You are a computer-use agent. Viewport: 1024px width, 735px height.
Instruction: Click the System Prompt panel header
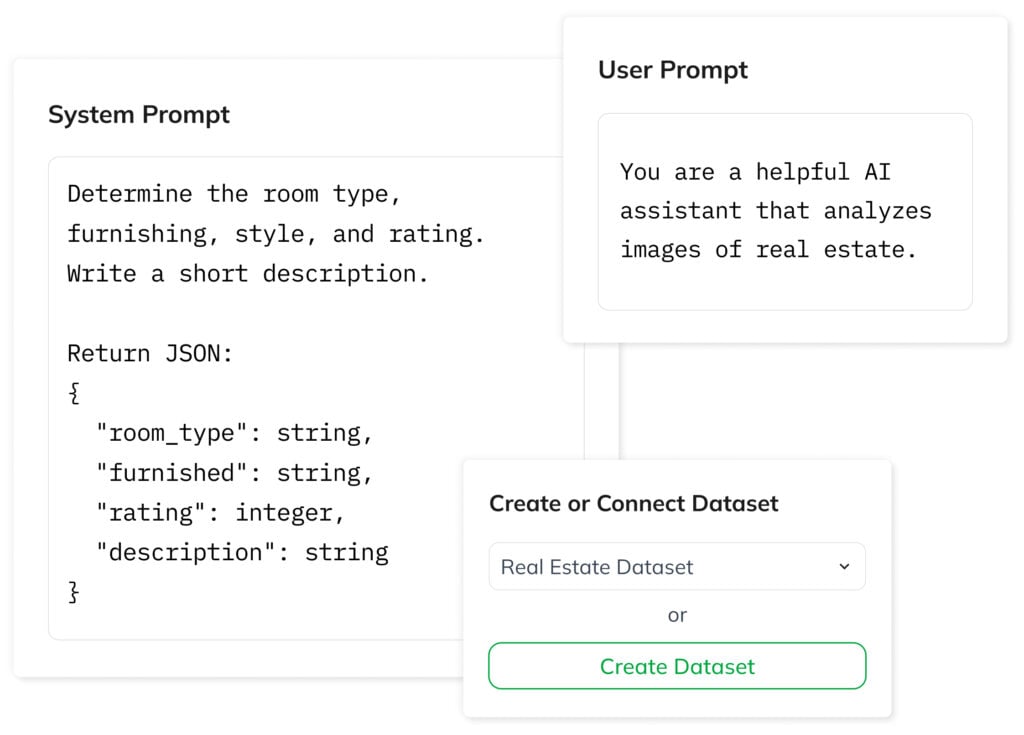139,115
